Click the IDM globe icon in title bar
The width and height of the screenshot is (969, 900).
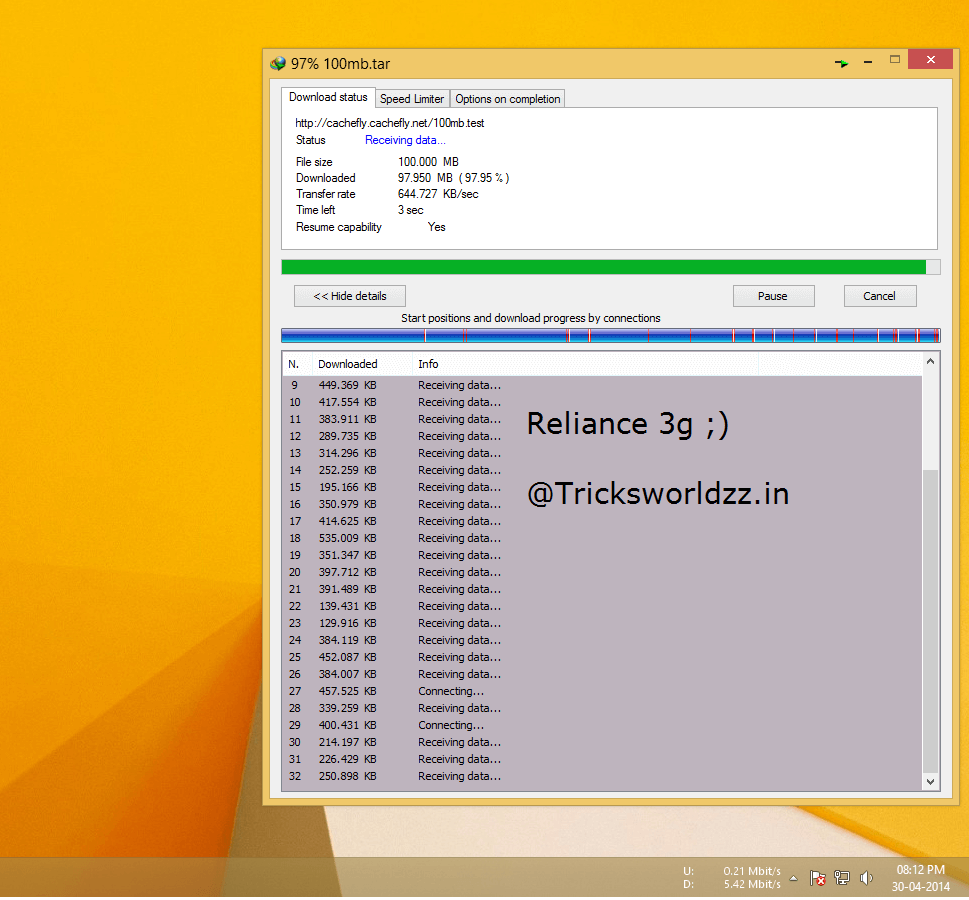278,63
